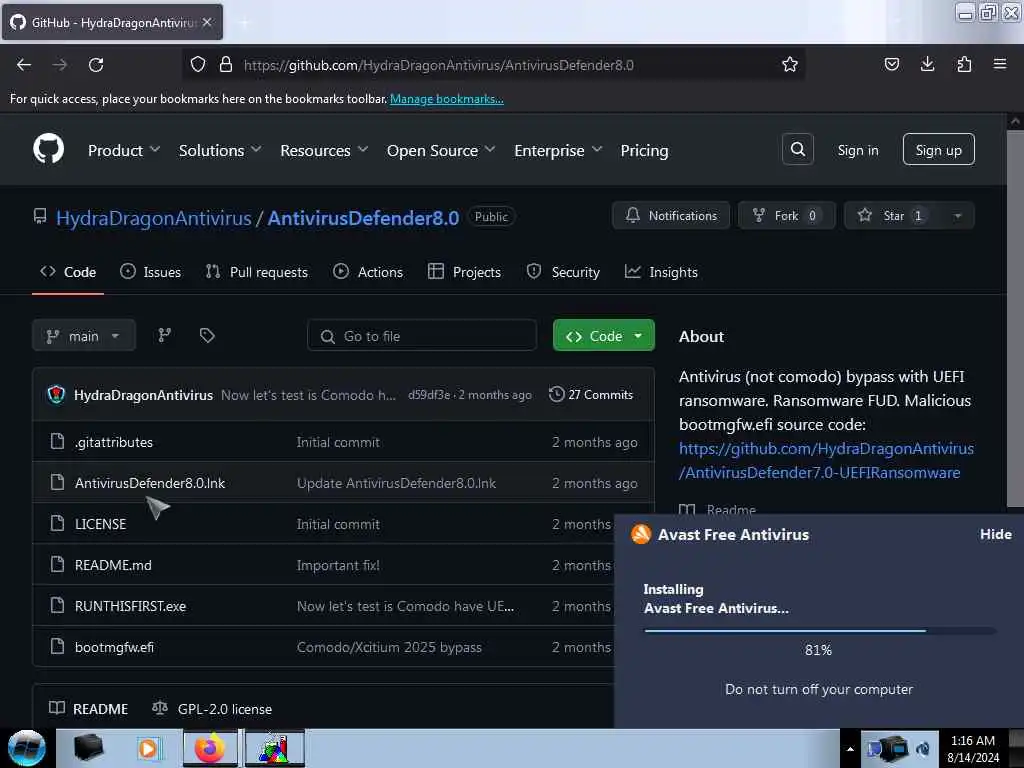Open the tracking protection shield icon
The width and height of the screenshot is (1024, 768).
click(x=198, y=64)
